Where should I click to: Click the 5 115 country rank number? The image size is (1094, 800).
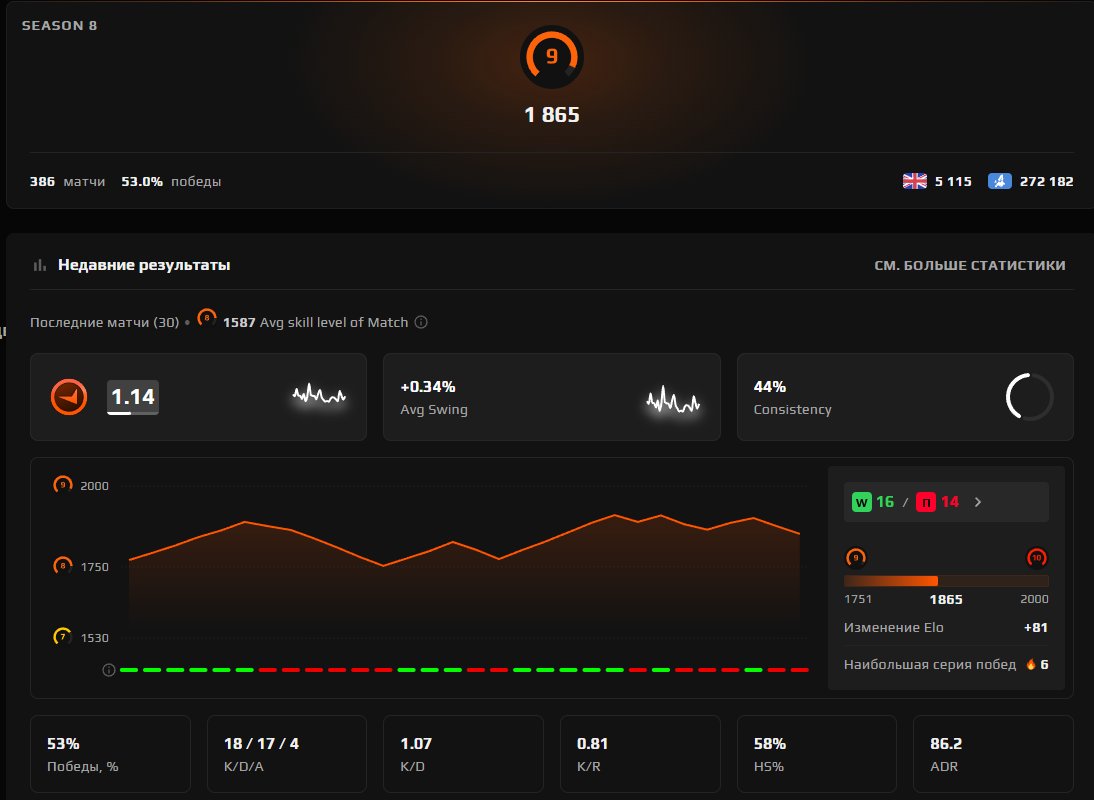[953, 181]
